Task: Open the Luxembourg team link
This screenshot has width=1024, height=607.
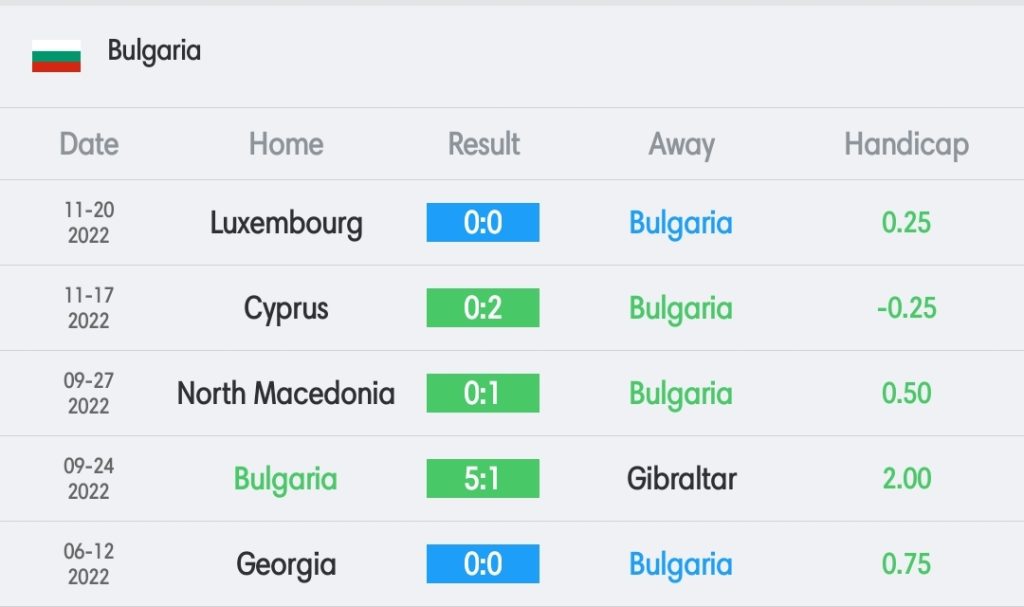Action: click(286, 223)
